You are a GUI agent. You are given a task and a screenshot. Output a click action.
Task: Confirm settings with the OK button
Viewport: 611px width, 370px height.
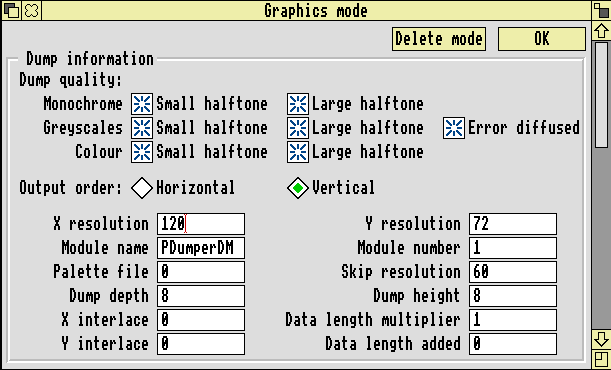pos(542,39)
